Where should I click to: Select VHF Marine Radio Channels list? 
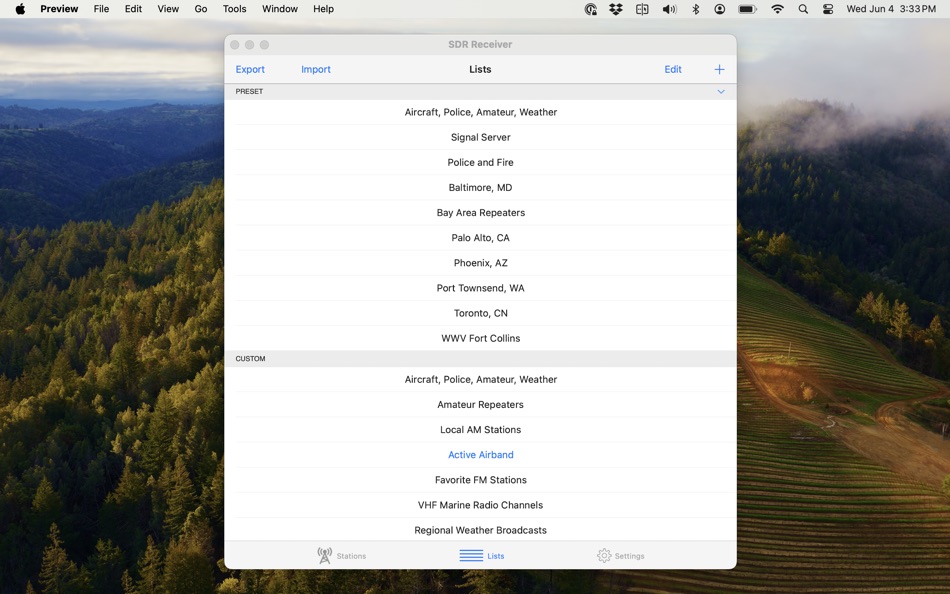[x=480, y=506]
